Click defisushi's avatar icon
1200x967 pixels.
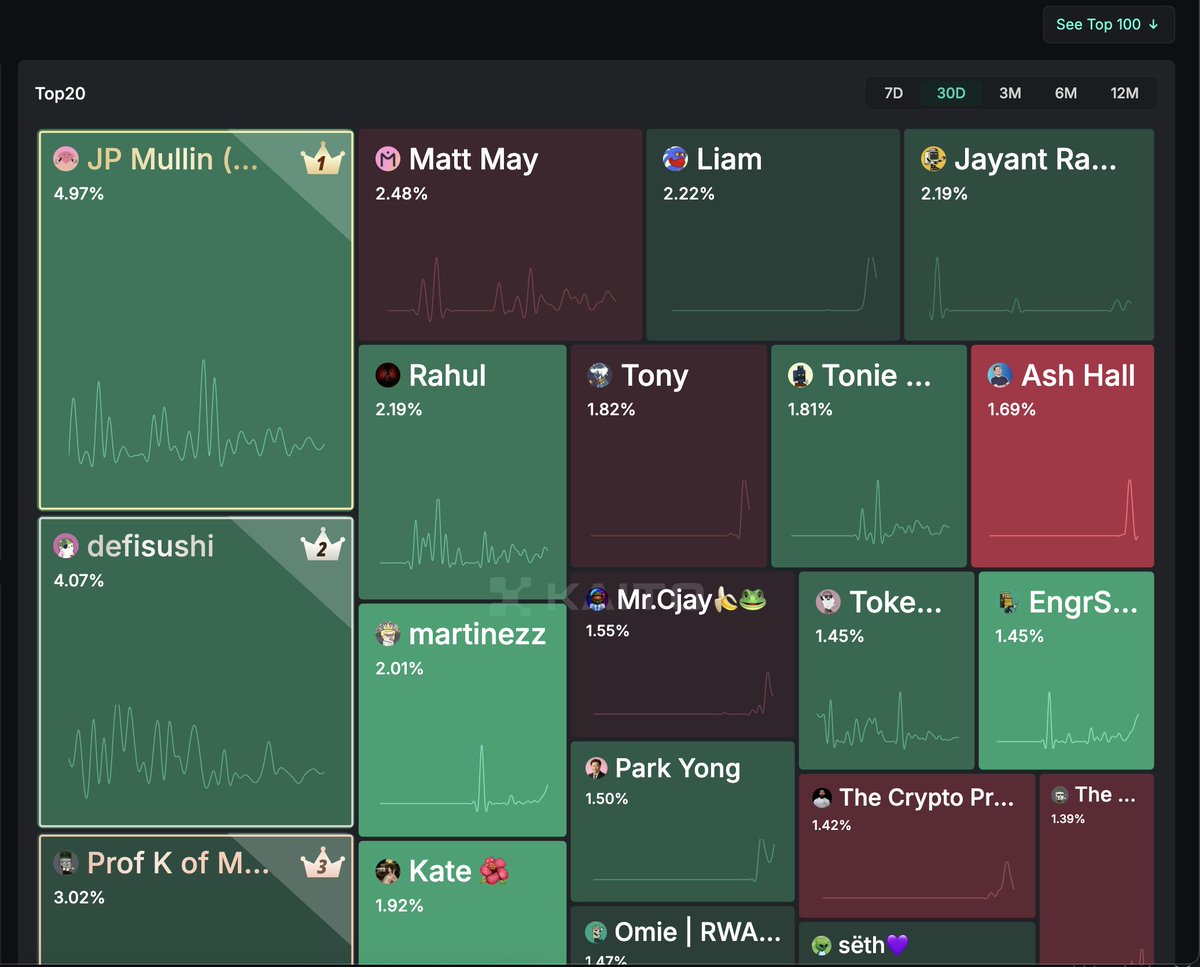(66, 546)
